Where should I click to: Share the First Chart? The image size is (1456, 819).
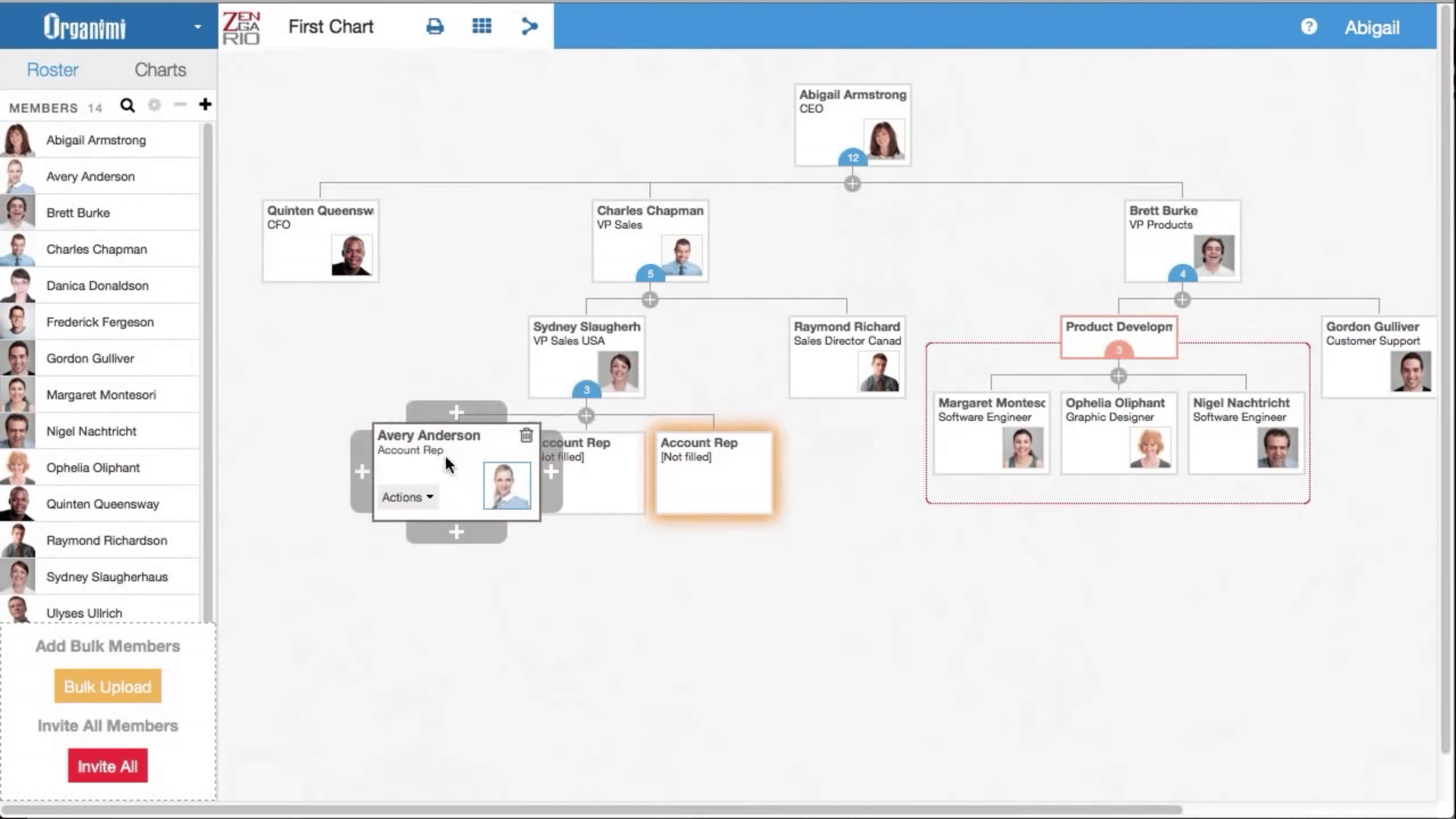tap(529, 26)
